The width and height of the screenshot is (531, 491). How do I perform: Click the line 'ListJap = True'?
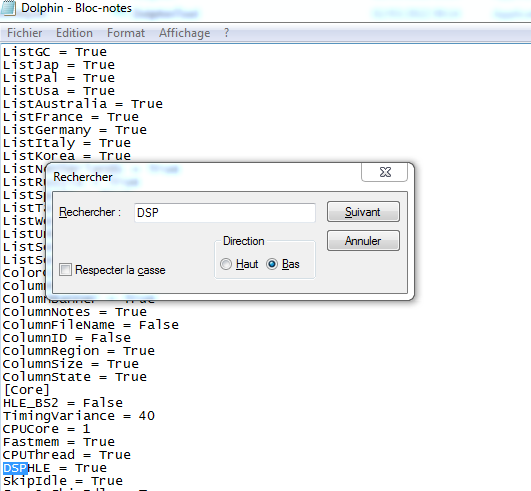click(x=59, y=65)
